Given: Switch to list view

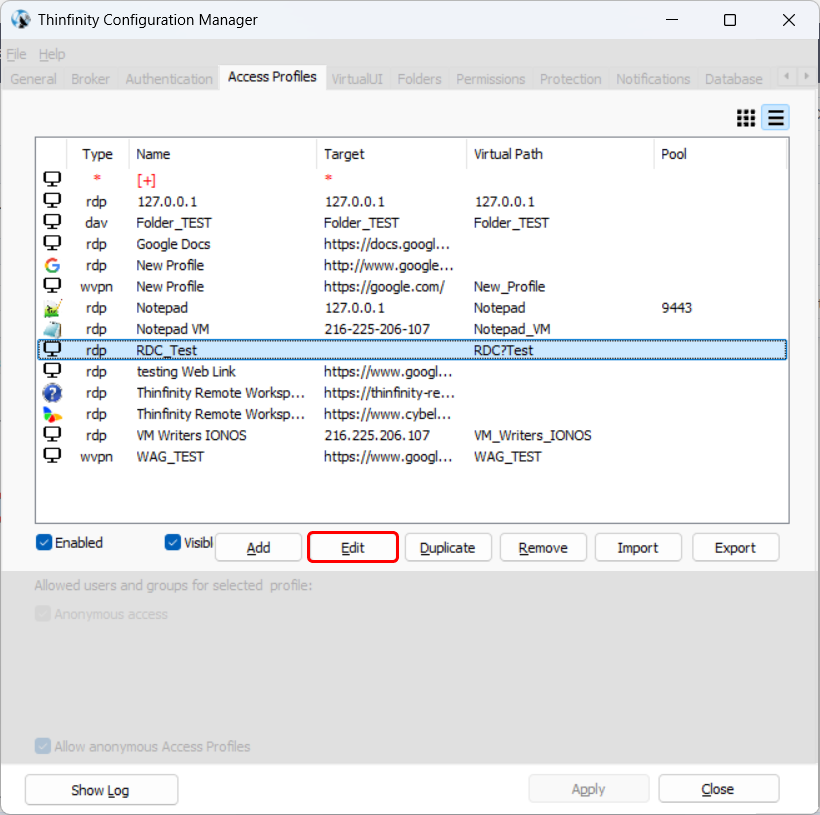Looking at the screenshot, I should [775, 118].
